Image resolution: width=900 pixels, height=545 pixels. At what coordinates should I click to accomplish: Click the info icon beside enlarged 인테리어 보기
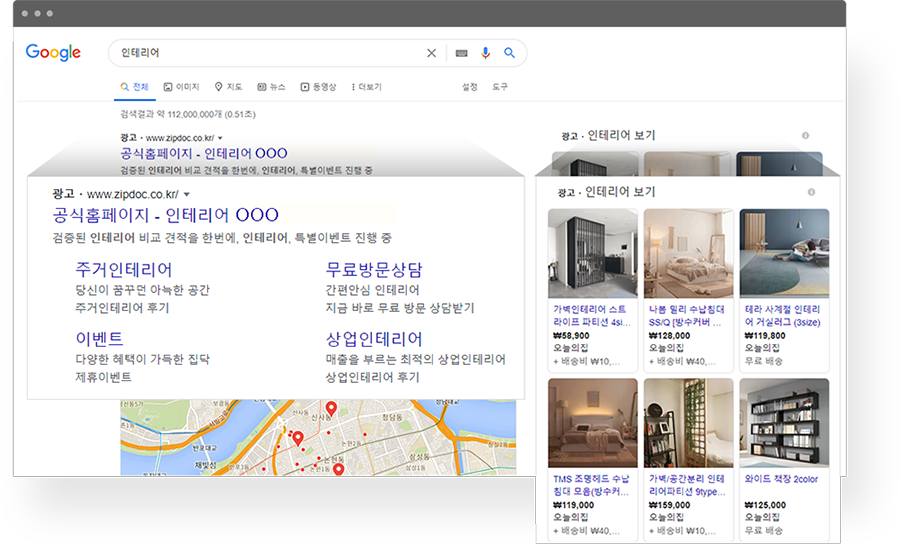pos(811,192)
